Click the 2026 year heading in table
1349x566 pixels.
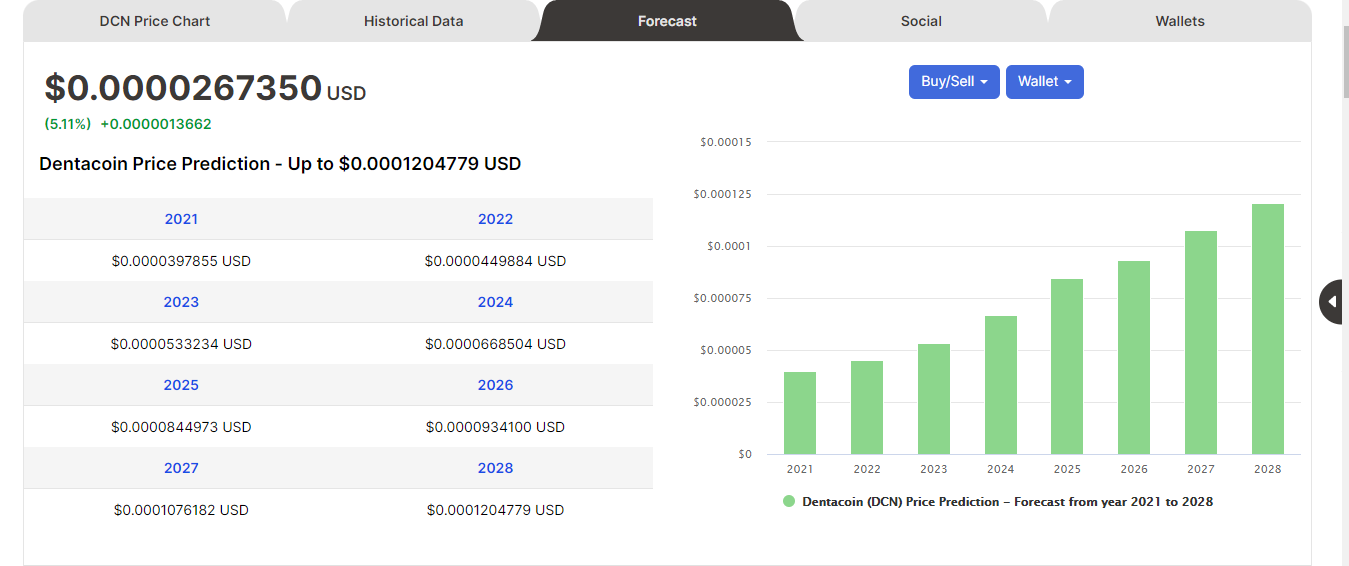coord(495,385)
